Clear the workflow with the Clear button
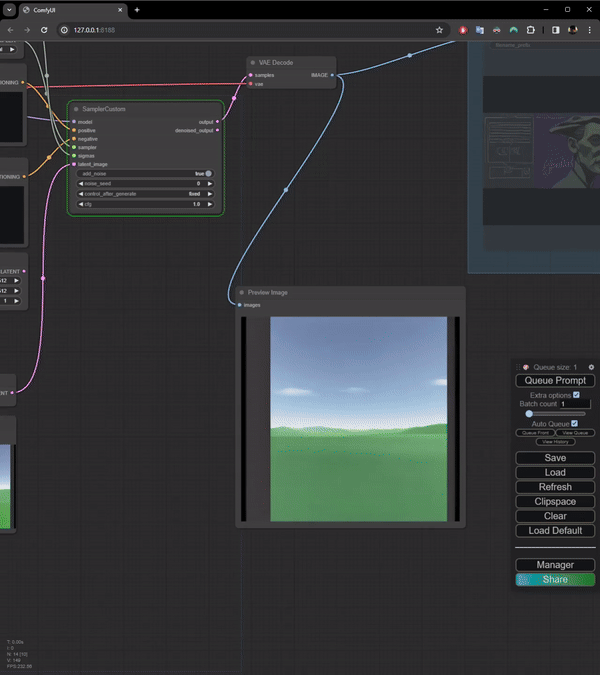This screenshot has height=675, width=600. point(555,516)
